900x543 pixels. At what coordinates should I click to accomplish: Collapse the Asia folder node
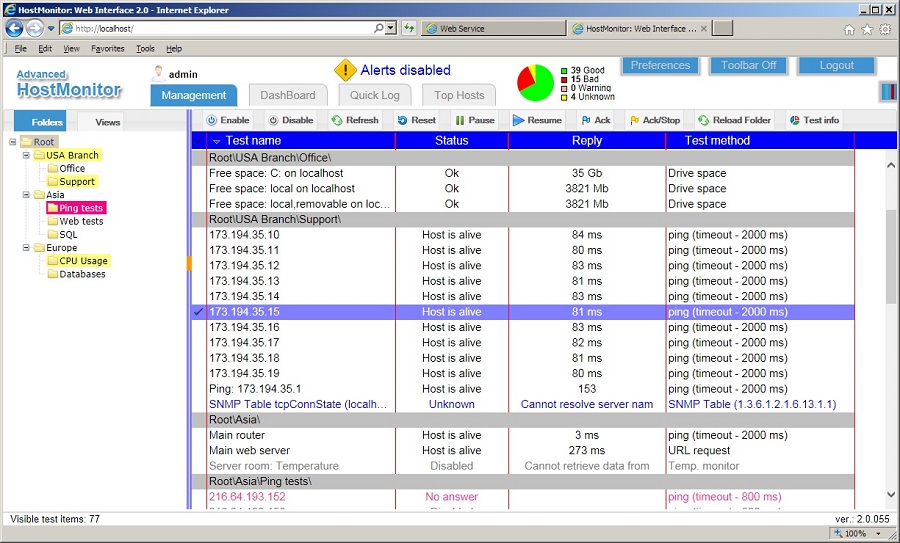26,195
